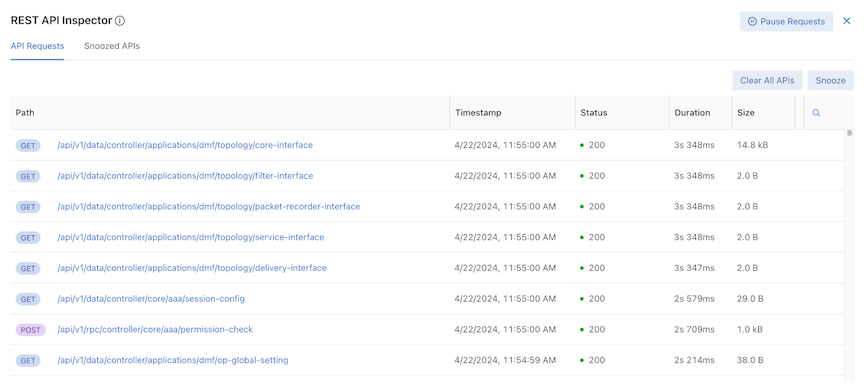864x392 pixels.
Task: Click the Duration column header
Action: coord(692,112)
